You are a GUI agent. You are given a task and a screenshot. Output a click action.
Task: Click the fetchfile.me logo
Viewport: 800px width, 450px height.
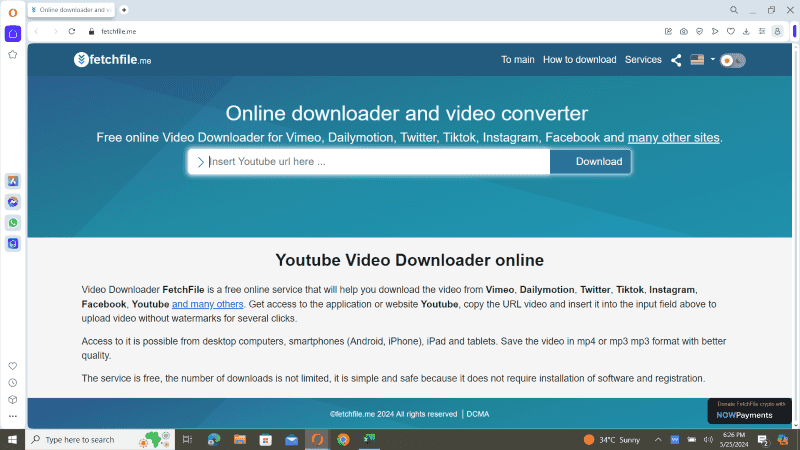tap(112, 60)
